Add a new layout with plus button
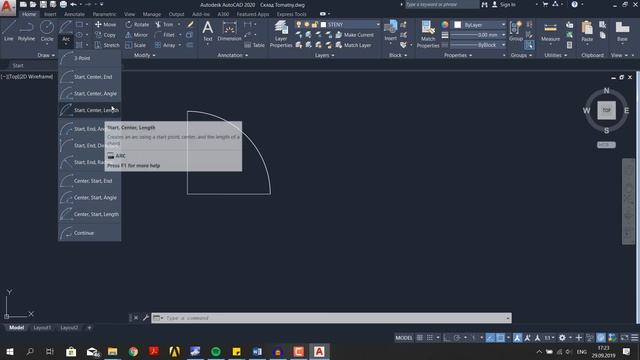The height and width of the screenshot is (360, 640). click(89, 327)
